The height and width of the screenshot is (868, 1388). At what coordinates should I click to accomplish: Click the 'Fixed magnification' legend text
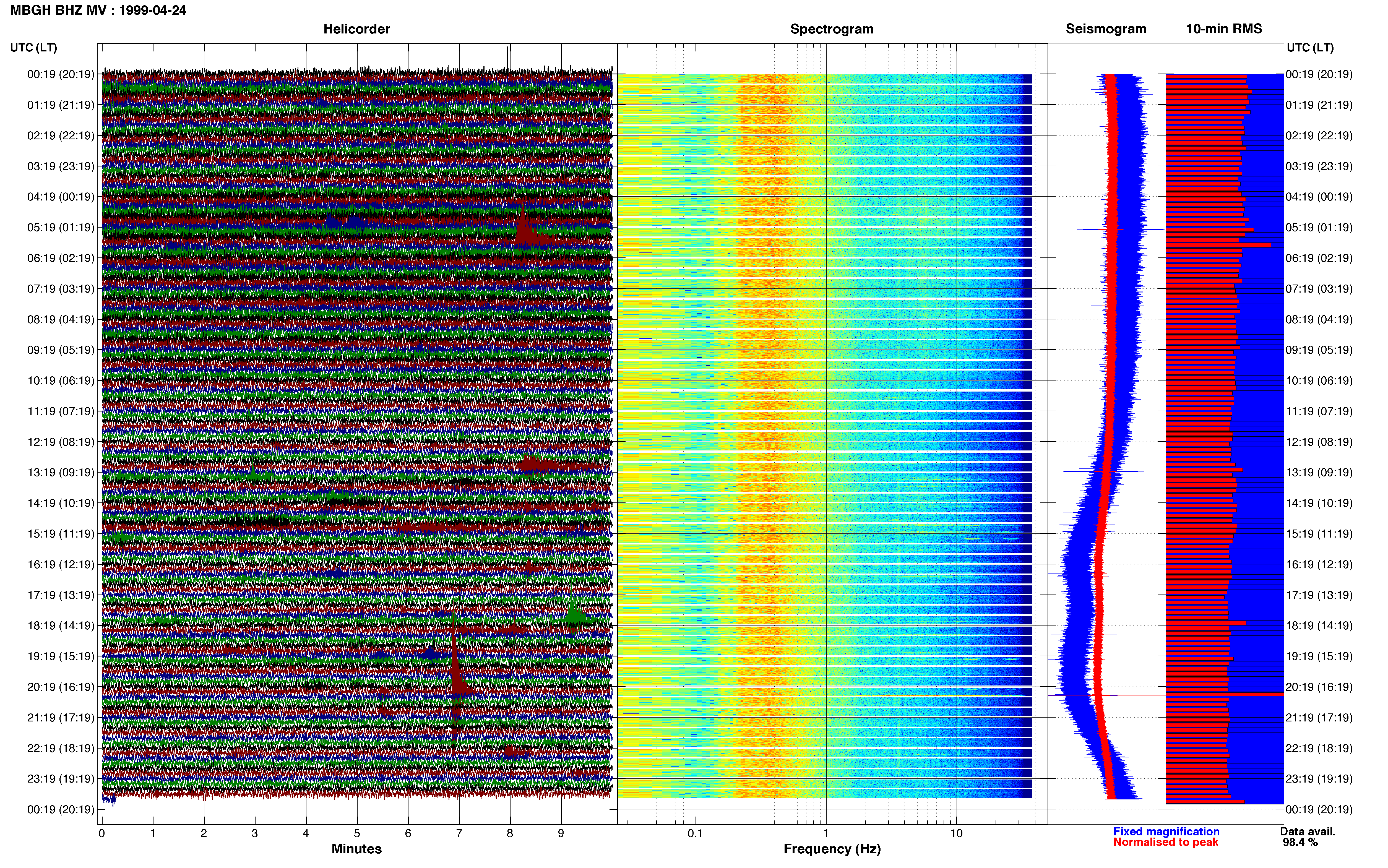[x=1166, y=831]
